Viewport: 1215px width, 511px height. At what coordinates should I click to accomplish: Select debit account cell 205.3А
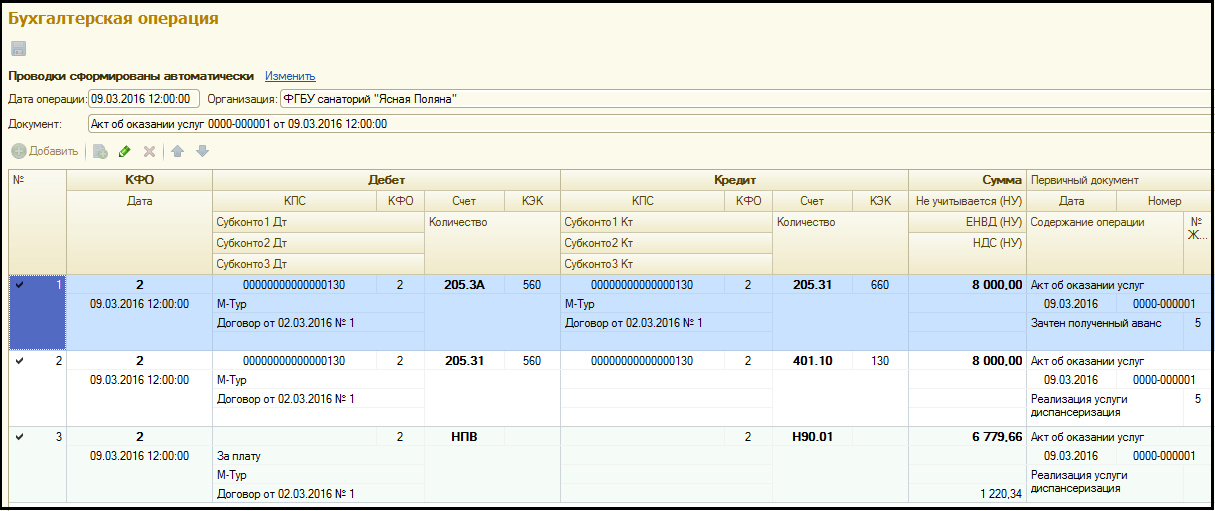click(464, 285)
